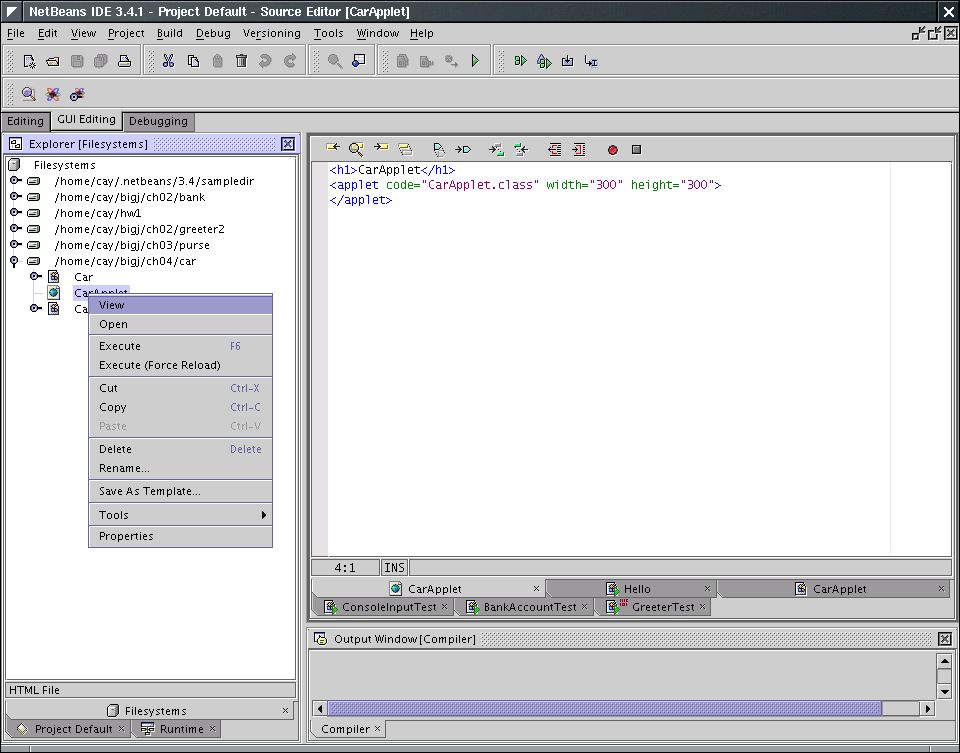Click the New file toolbar icon
Image resolution: width=960 pixels, height=753 pixels.
pyautogui.click(x=29, y=61)
